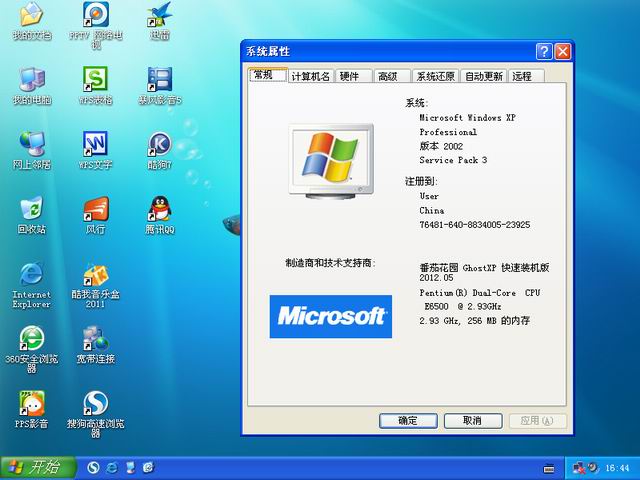Click the Microsoft logo banner
The height and width of the screenshot is (480, 640).
click(x=331, y=316)
